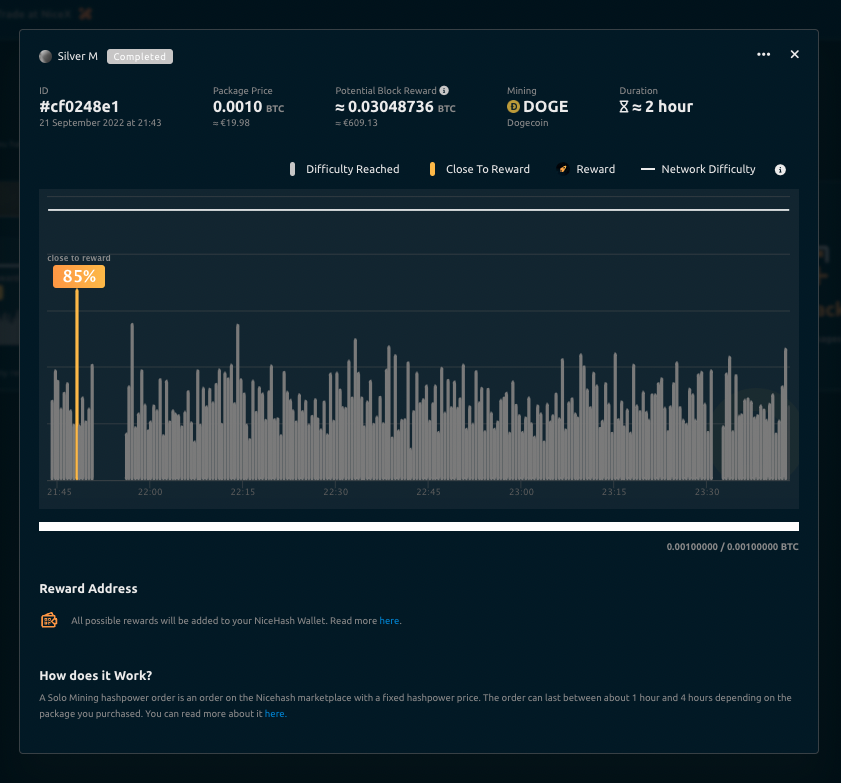Click the white order progress bar
This screenshot has width=841, height=783.
point(418,527)
